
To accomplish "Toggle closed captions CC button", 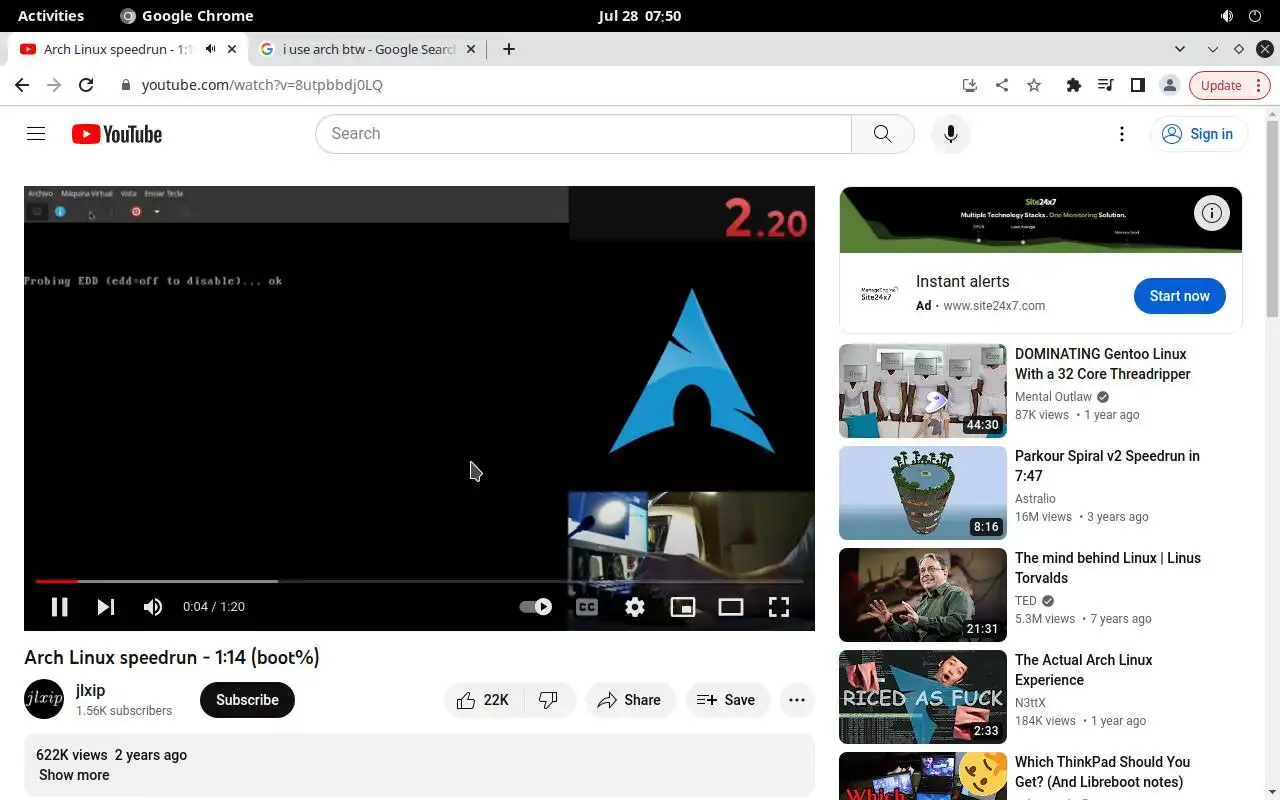I will point(587,607).
